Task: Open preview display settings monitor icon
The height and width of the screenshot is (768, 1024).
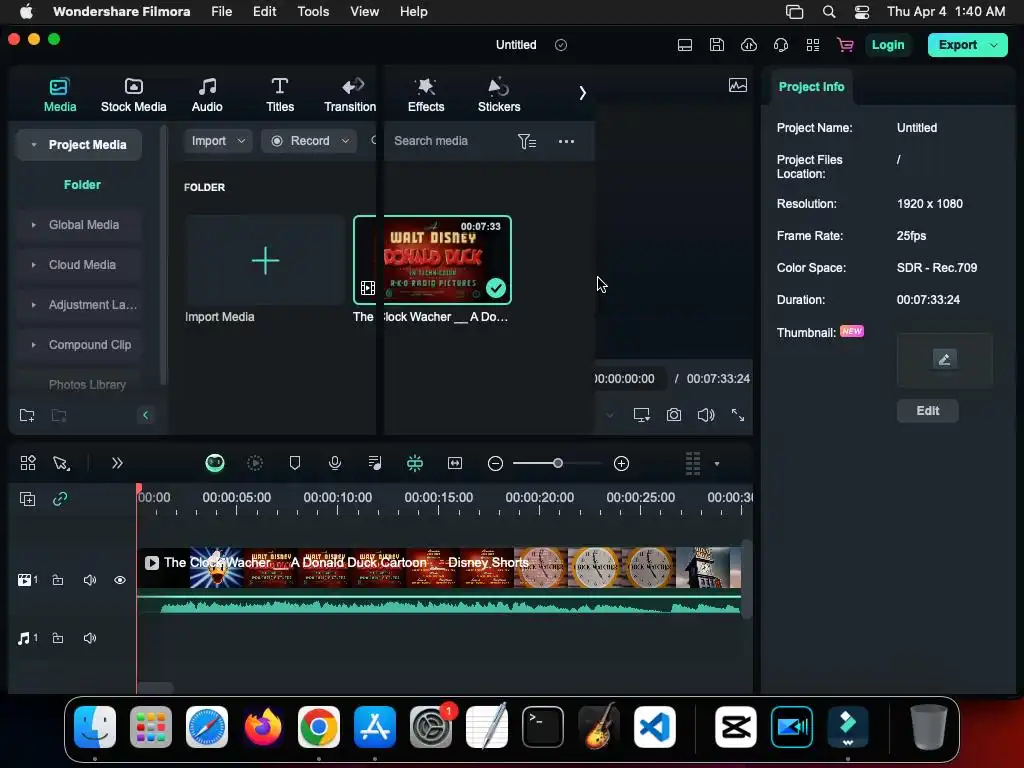Action: tap(642, 415)
